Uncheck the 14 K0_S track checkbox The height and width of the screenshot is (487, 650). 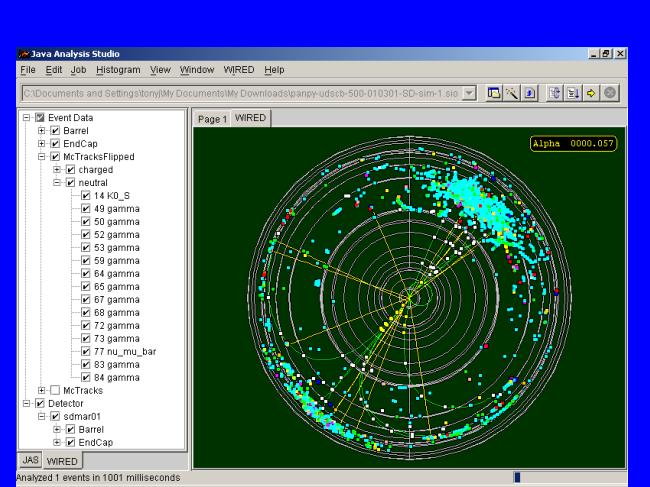pyautogui.click(x=86, y=196)
